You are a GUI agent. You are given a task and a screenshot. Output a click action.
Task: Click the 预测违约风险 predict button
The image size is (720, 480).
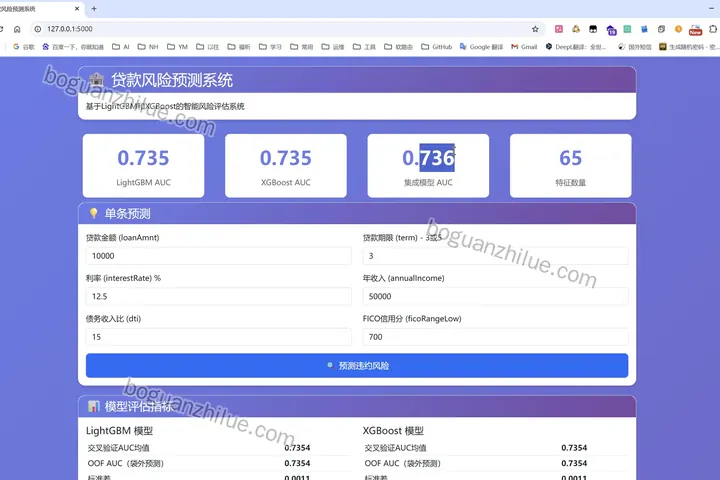pos(357,366)
